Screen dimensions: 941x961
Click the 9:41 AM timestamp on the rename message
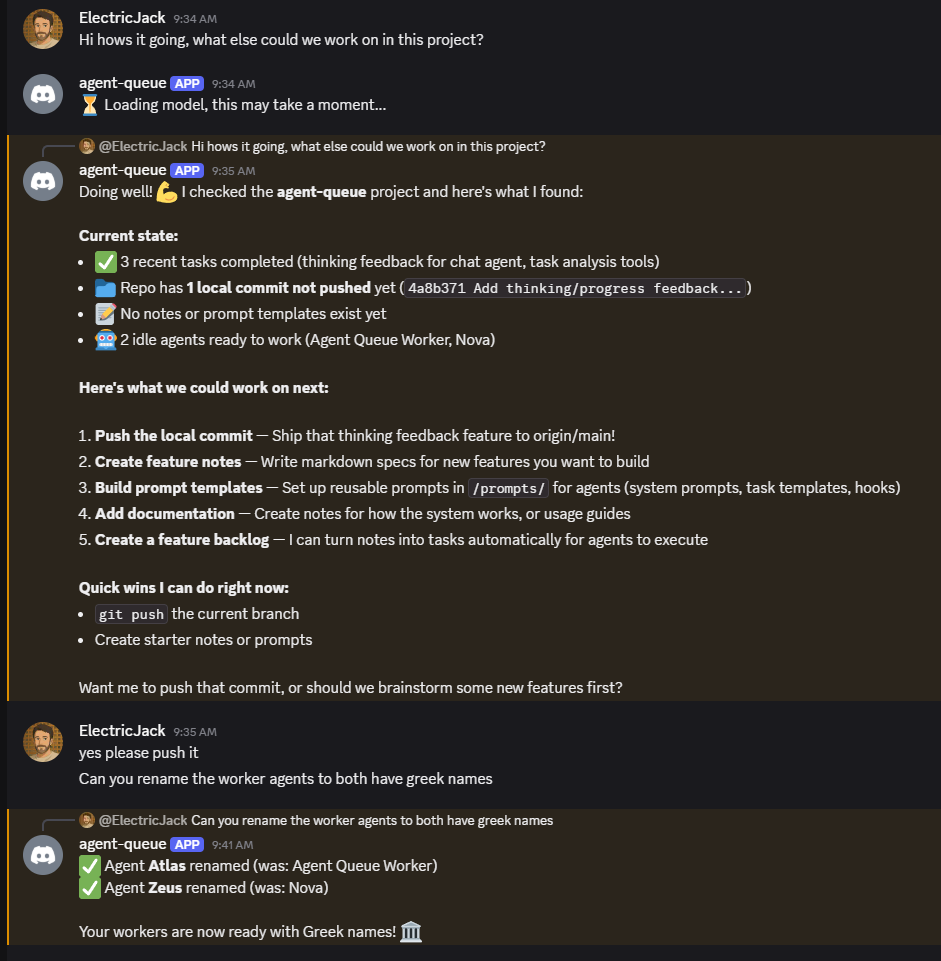click(230, 844)
